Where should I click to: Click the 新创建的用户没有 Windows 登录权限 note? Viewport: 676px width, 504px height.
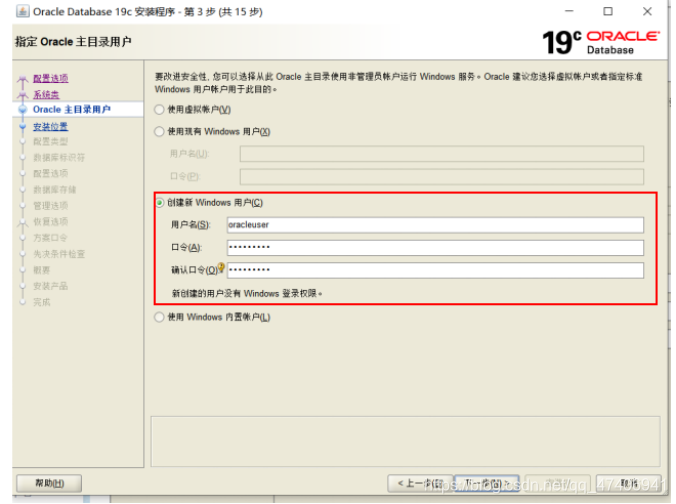pos(247,294)
